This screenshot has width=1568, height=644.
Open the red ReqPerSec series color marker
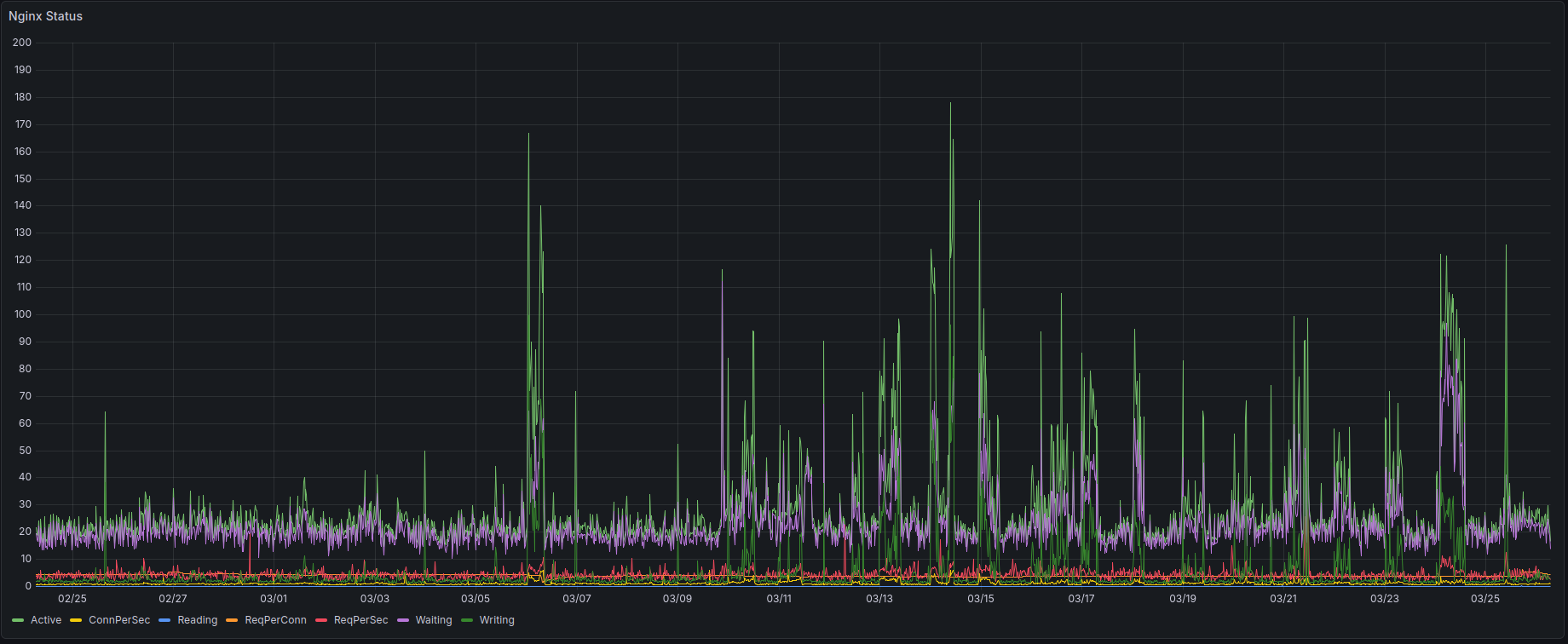[x=321, y=620]
